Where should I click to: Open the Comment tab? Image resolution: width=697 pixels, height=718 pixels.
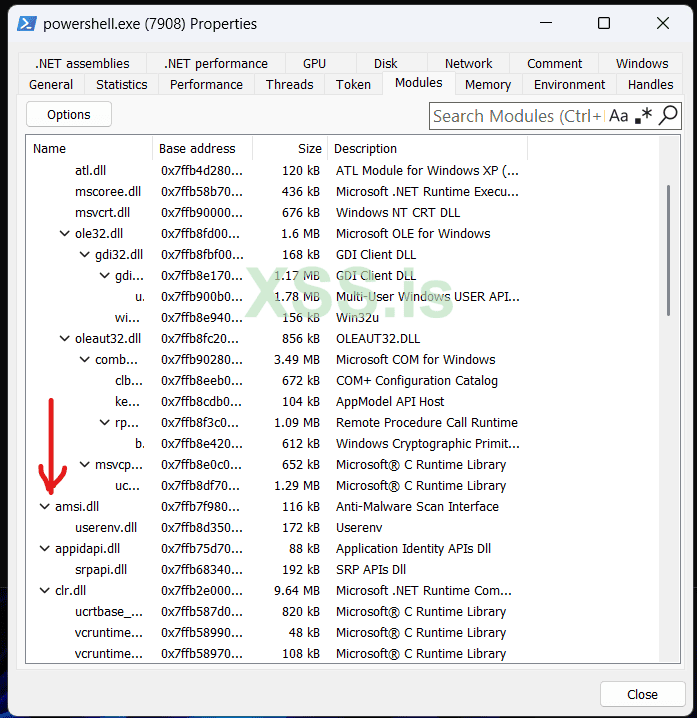pyautogui.click(x=554, y=64)
